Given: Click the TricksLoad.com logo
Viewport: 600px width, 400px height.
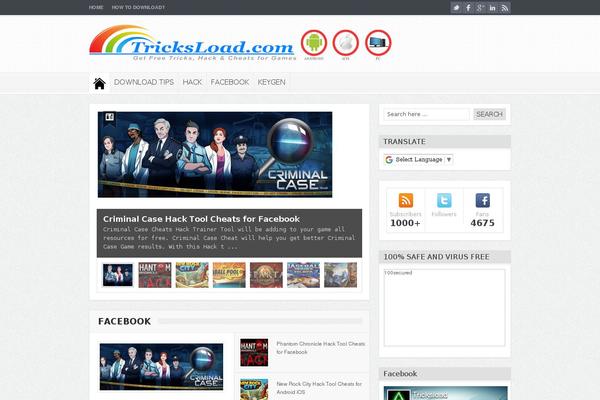Looking at the screenshot, I should [x=193, y=43].
